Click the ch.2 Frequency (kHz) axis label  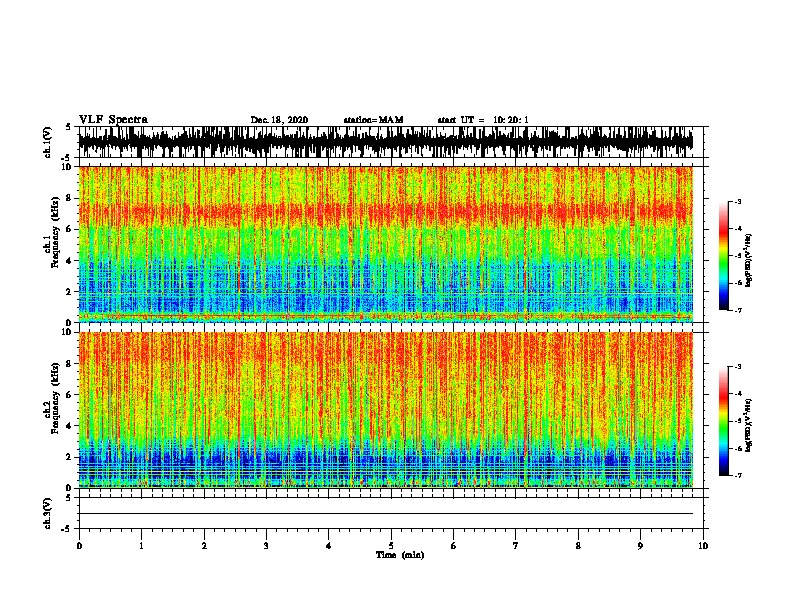52,398
